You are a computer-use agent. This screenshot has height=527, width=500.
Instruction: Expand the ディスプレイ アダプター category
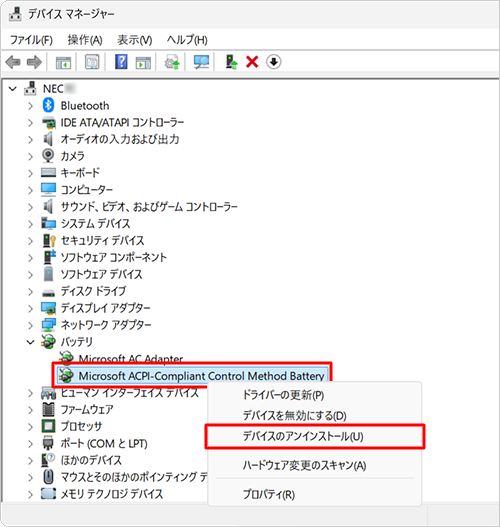pos(31,308)
